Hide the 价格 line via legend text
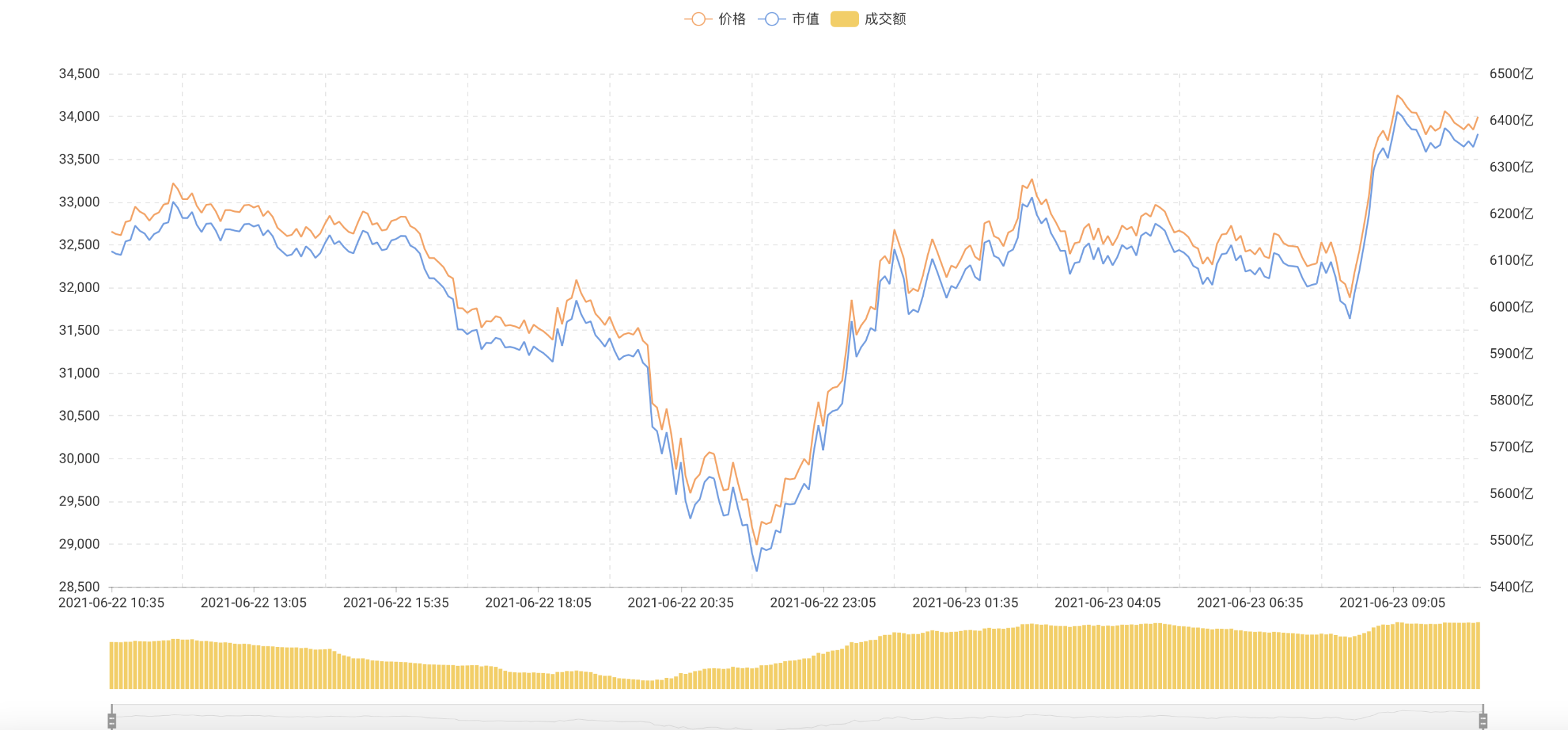The width and height of the screenshot is (1568, 730). point(732,19)
